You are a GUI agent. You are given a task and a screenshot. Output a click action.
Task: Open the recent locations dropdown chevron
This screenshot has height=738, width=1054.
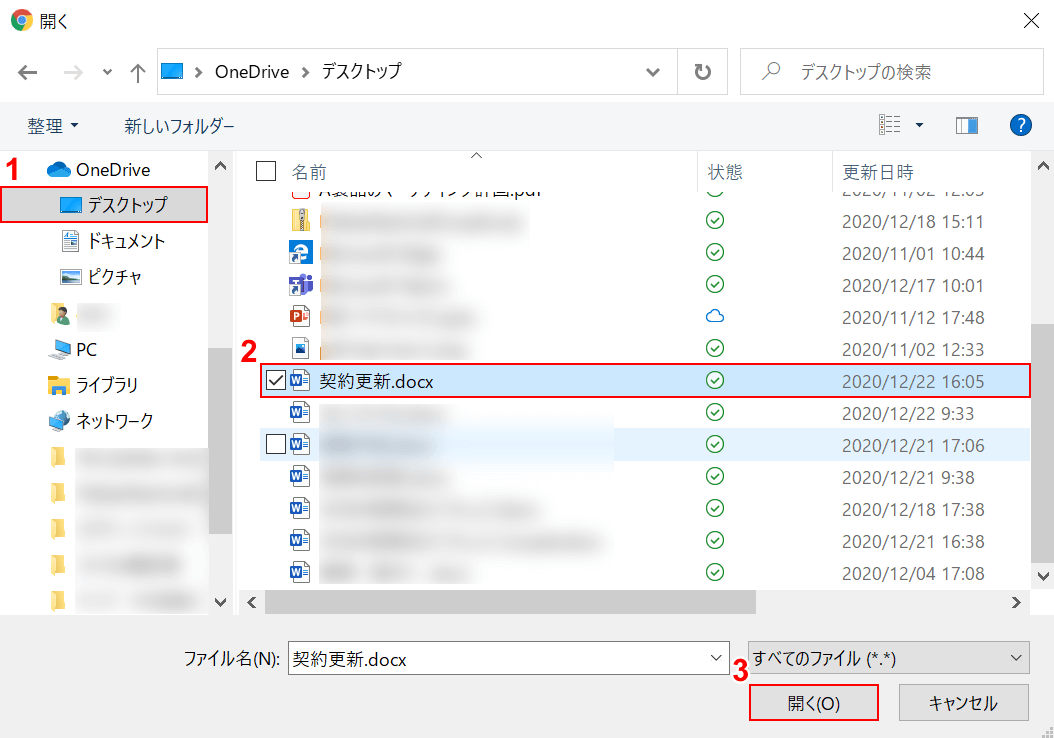pos(107,72)
